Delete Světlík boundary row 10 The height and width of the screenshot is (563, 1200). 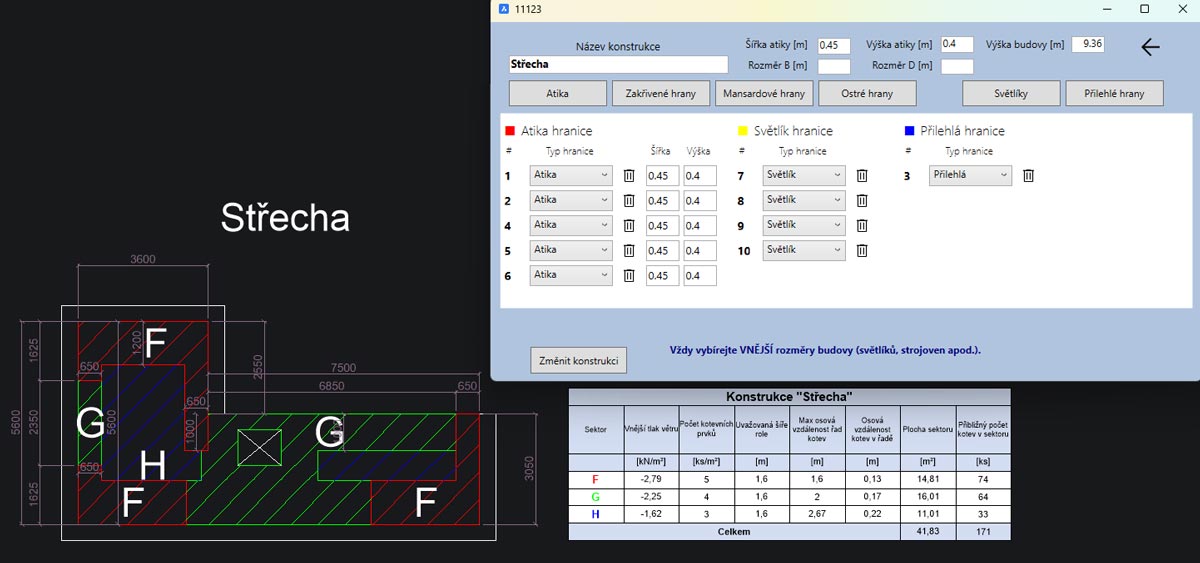tap(861, 251)
